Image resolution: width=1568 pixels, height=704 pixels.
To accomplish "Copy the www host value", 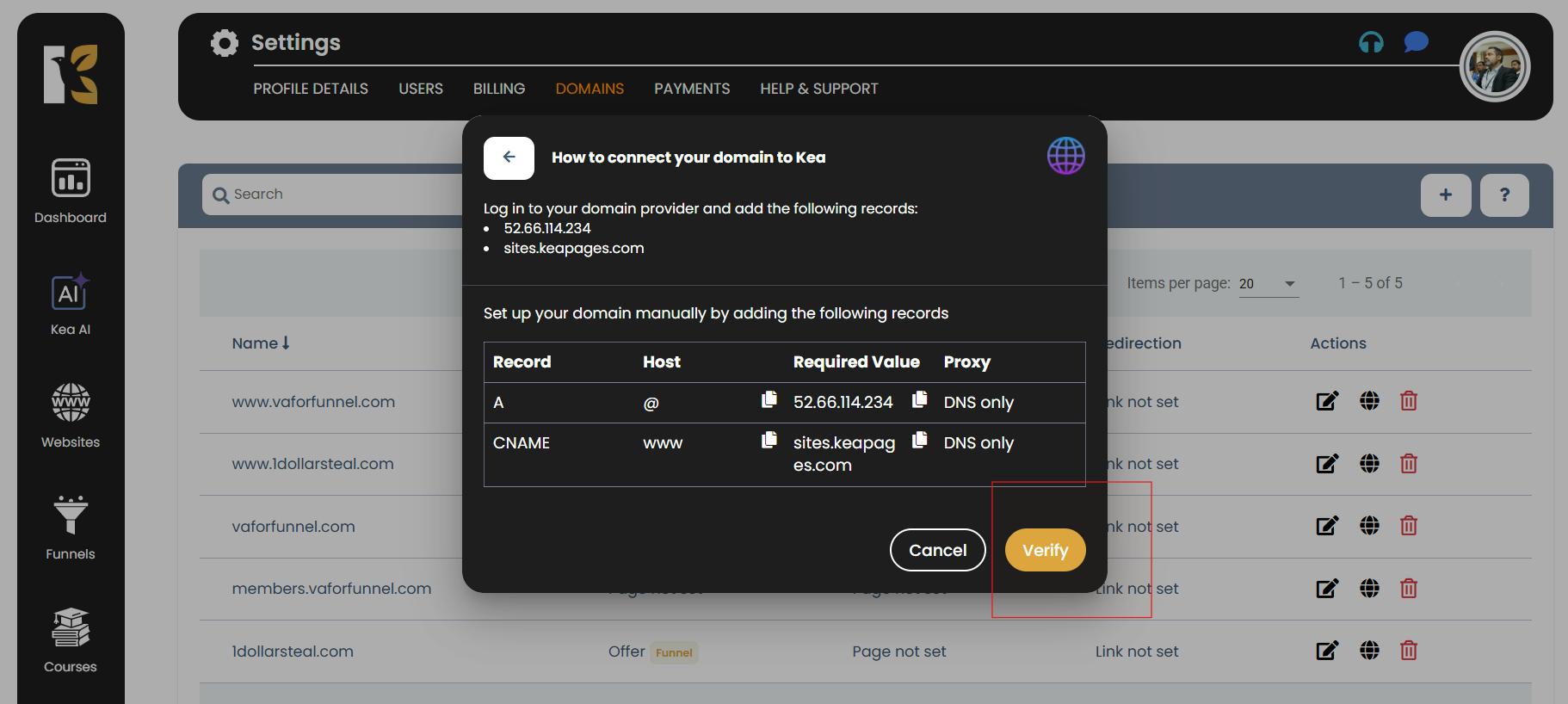I will 769,440.
